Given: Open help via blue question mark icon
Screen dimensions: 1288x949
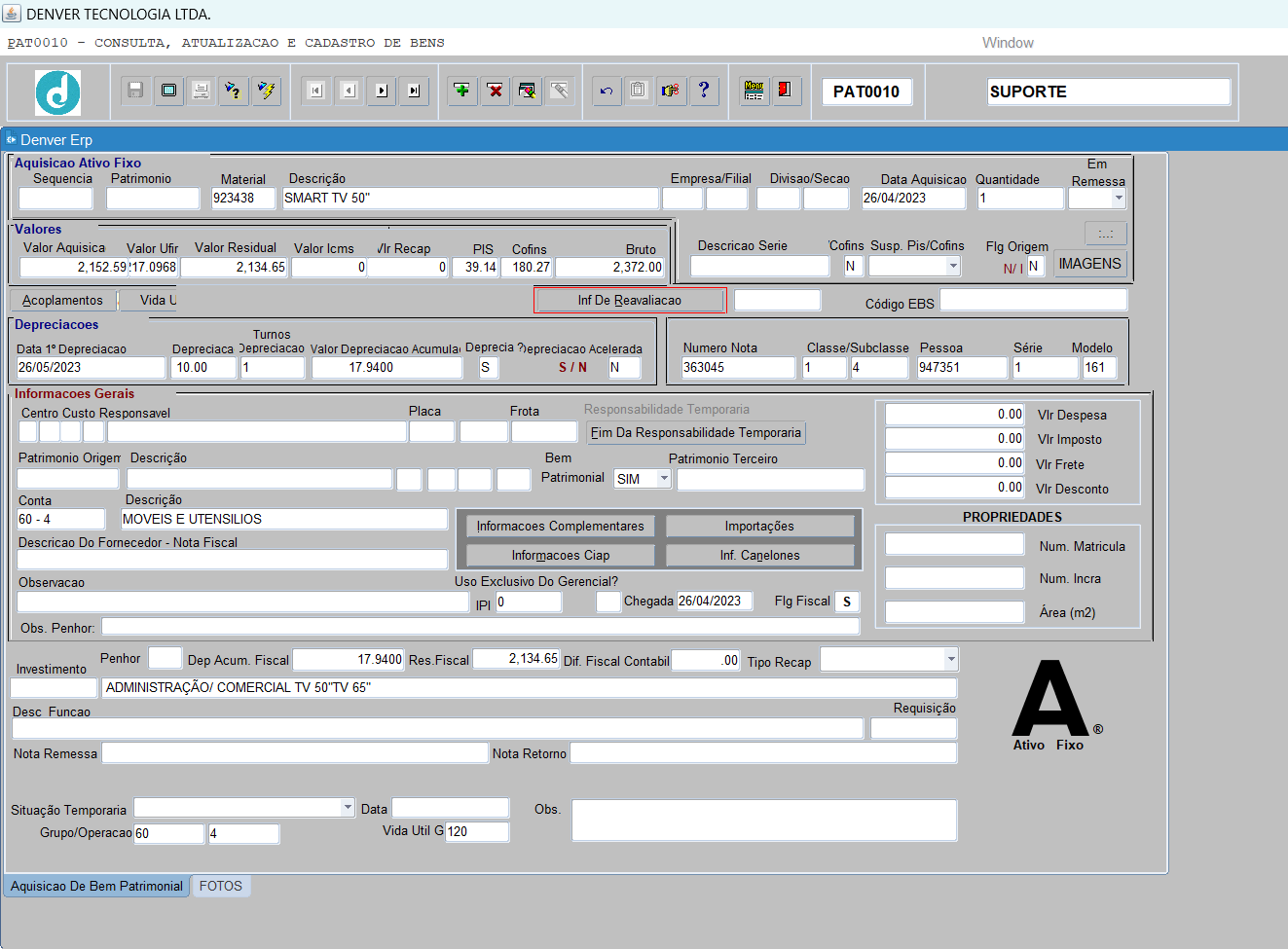Looking at the screenshot, I should click(703, 91).
